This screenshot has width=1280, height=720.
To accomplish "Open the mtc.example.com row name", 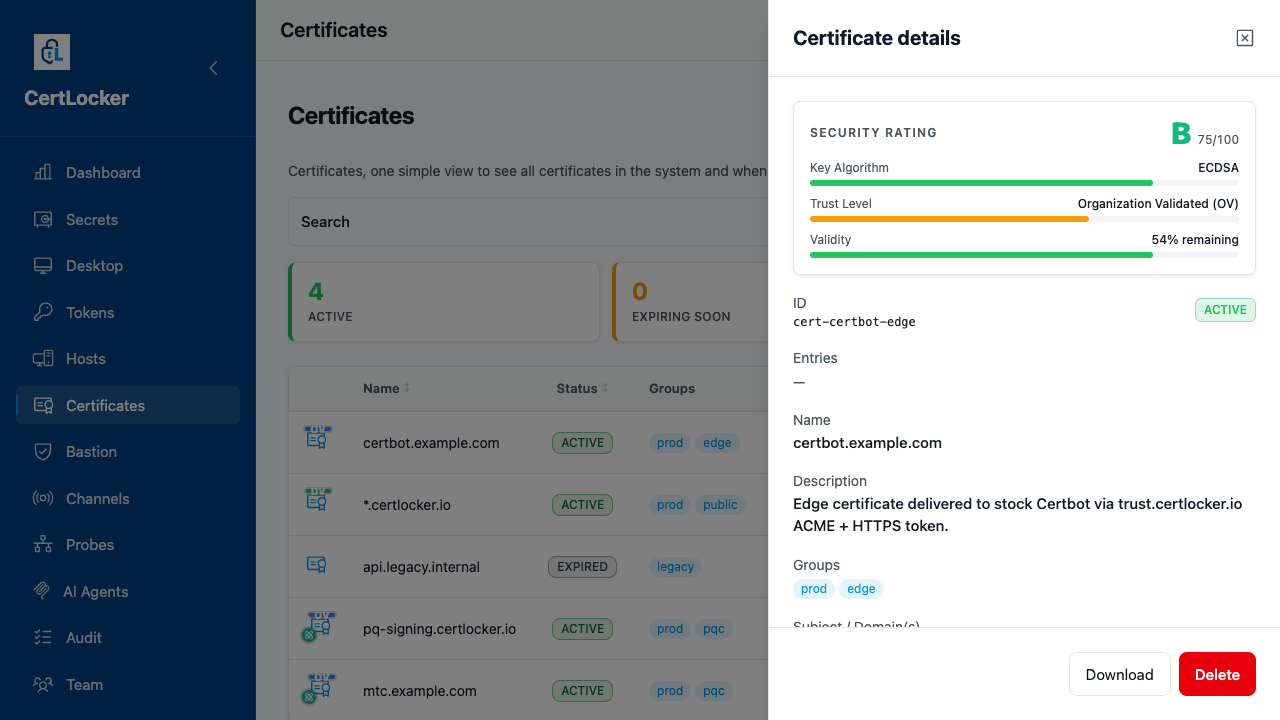I will point(420,691).
